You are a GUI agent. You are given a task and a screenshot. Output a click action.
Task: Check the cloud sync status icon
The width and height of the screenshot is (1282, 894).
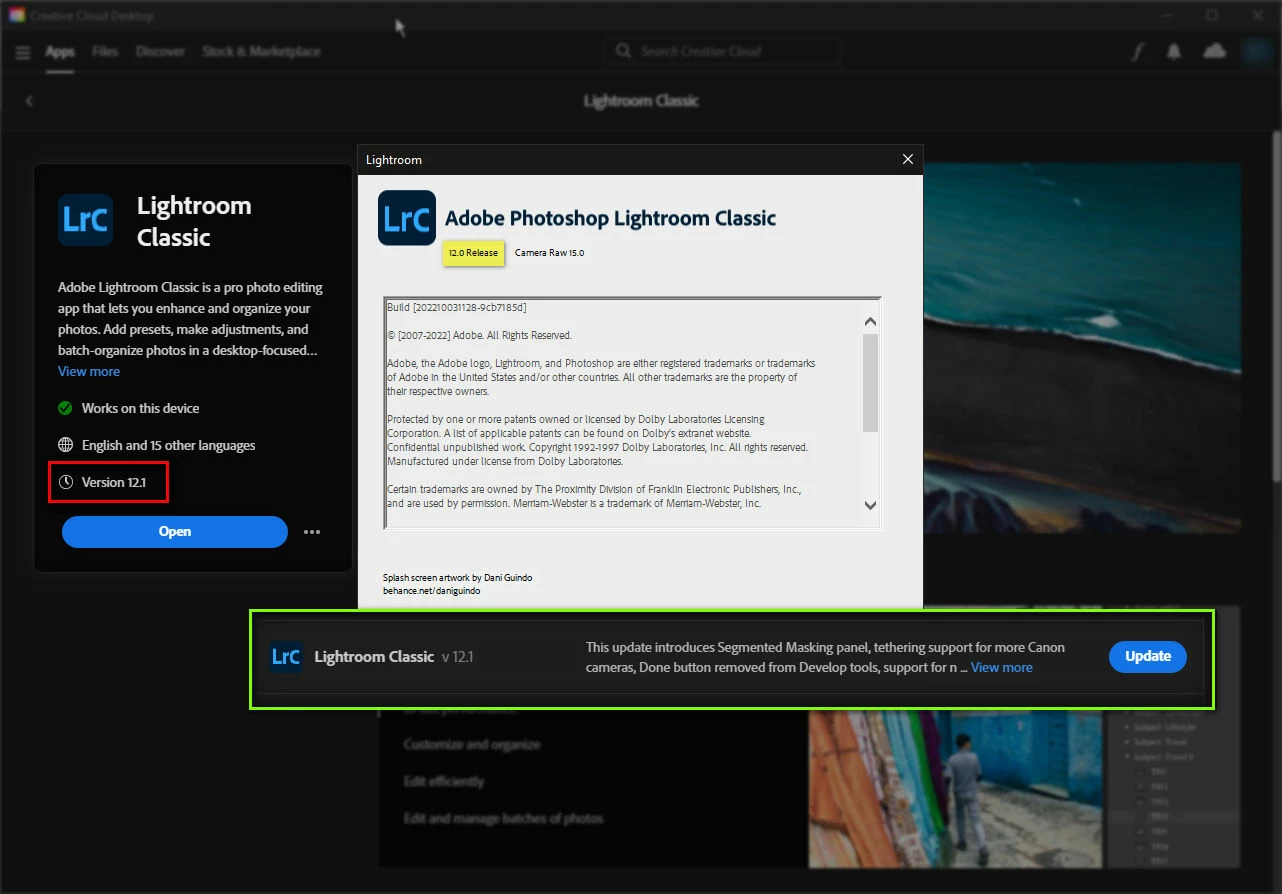click(x=1214, y=52)
